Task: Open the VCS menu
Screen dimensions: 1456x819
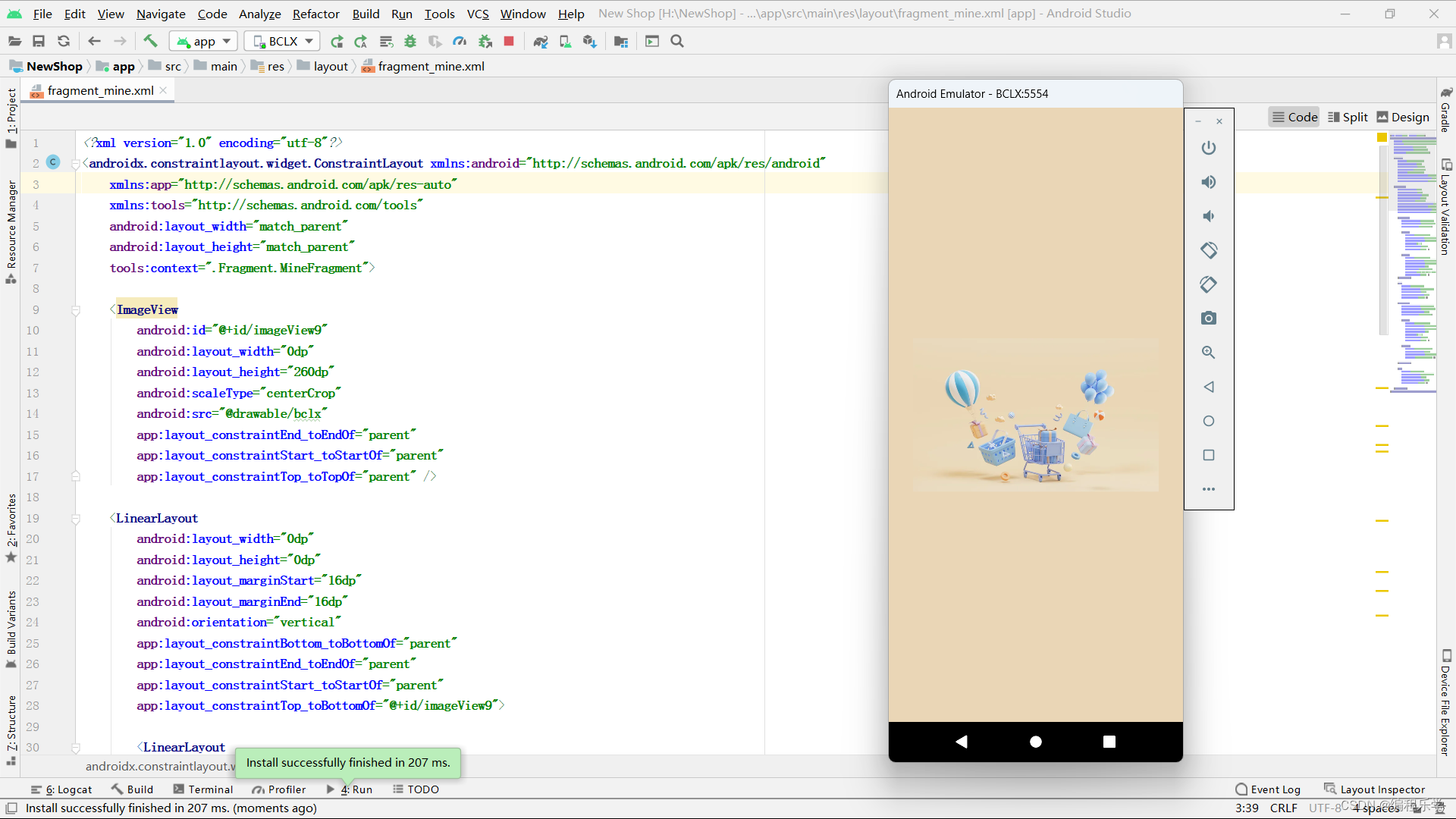Action: coord(478,14)
